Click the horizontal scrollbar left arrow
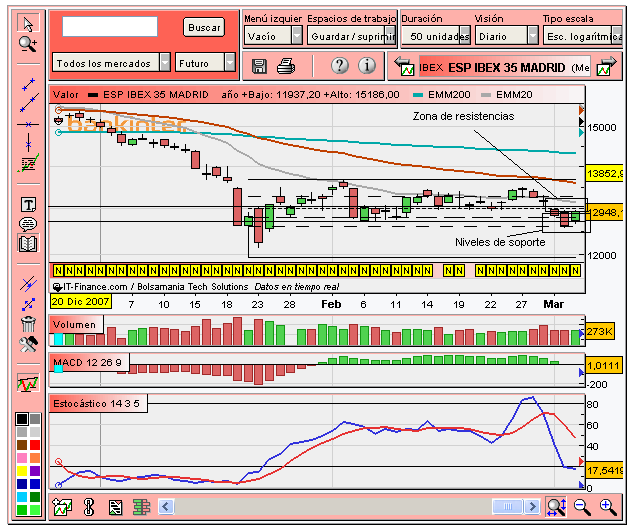This screenshot has height=530, width=634. click(x=166, y=506)
